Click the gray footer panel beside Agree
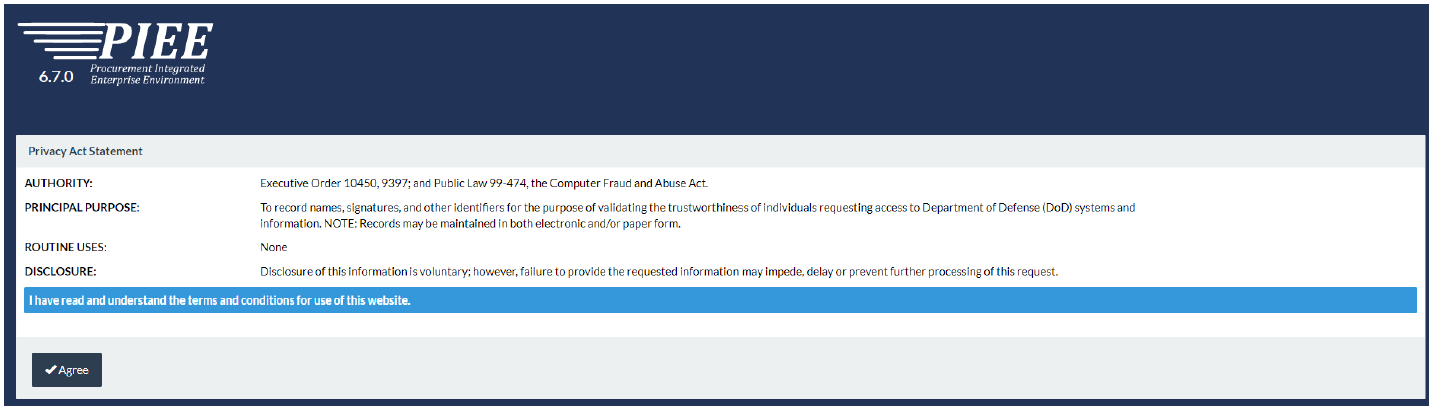 tap(760, 369)
